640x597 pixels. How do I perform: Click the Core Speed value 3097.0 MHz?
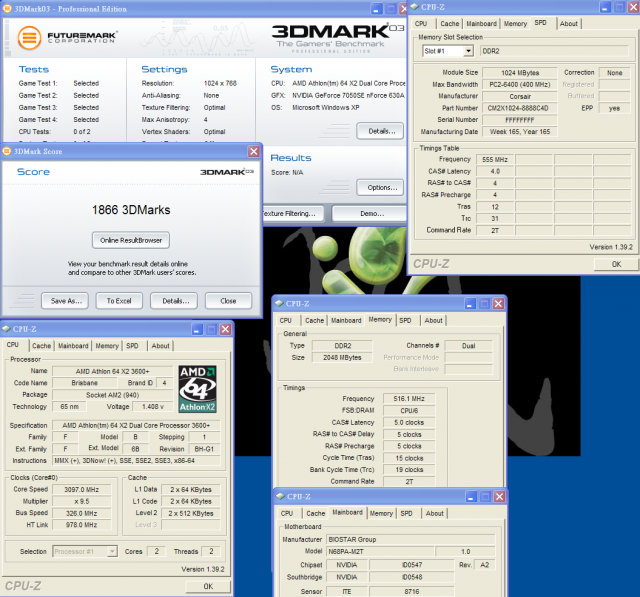click(x=82, y=490)
